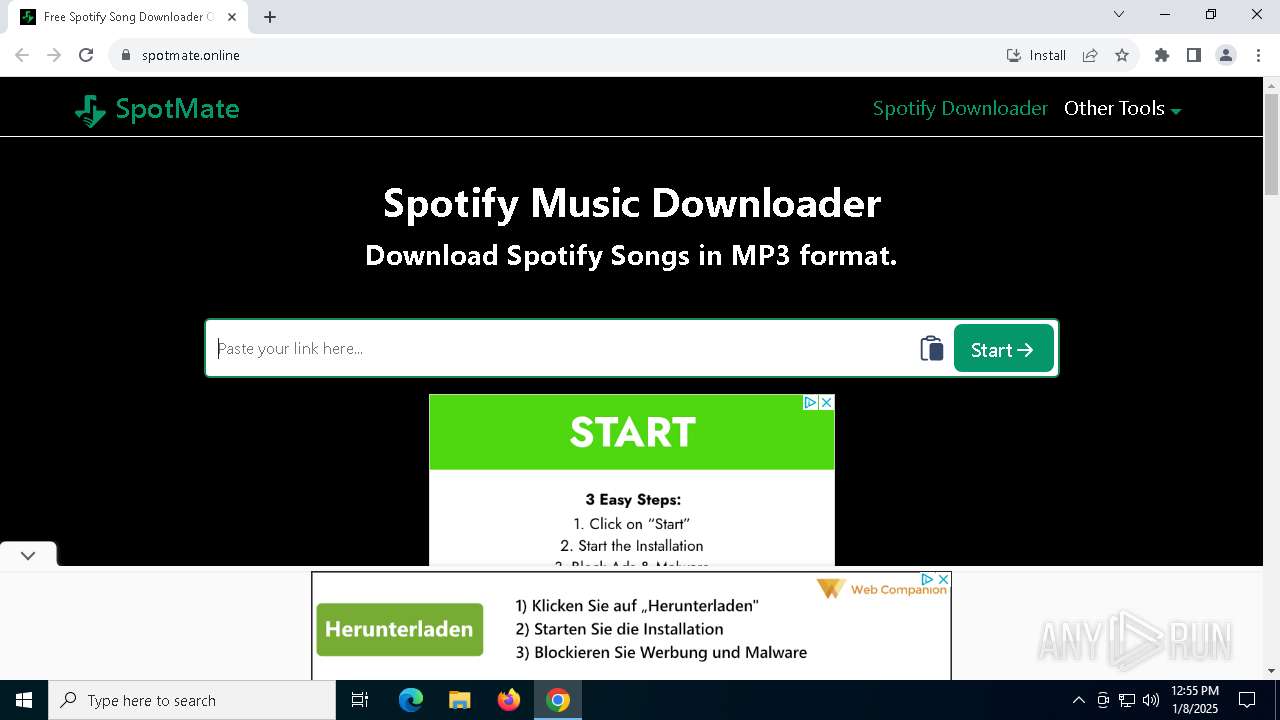Close the START ad with X icon
The width and height of the screenshot is (1280, 720).
tap(826, 402)
